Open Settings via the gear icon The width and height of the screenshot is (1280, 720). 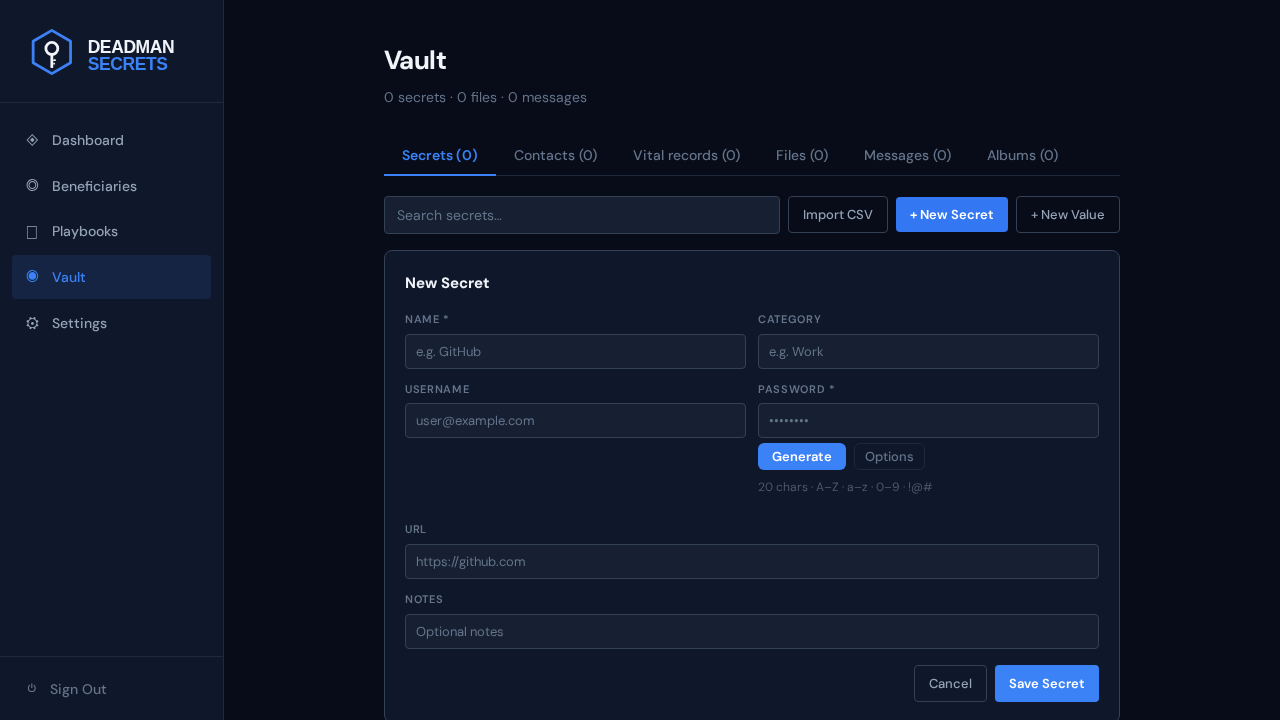coord(32,323)
